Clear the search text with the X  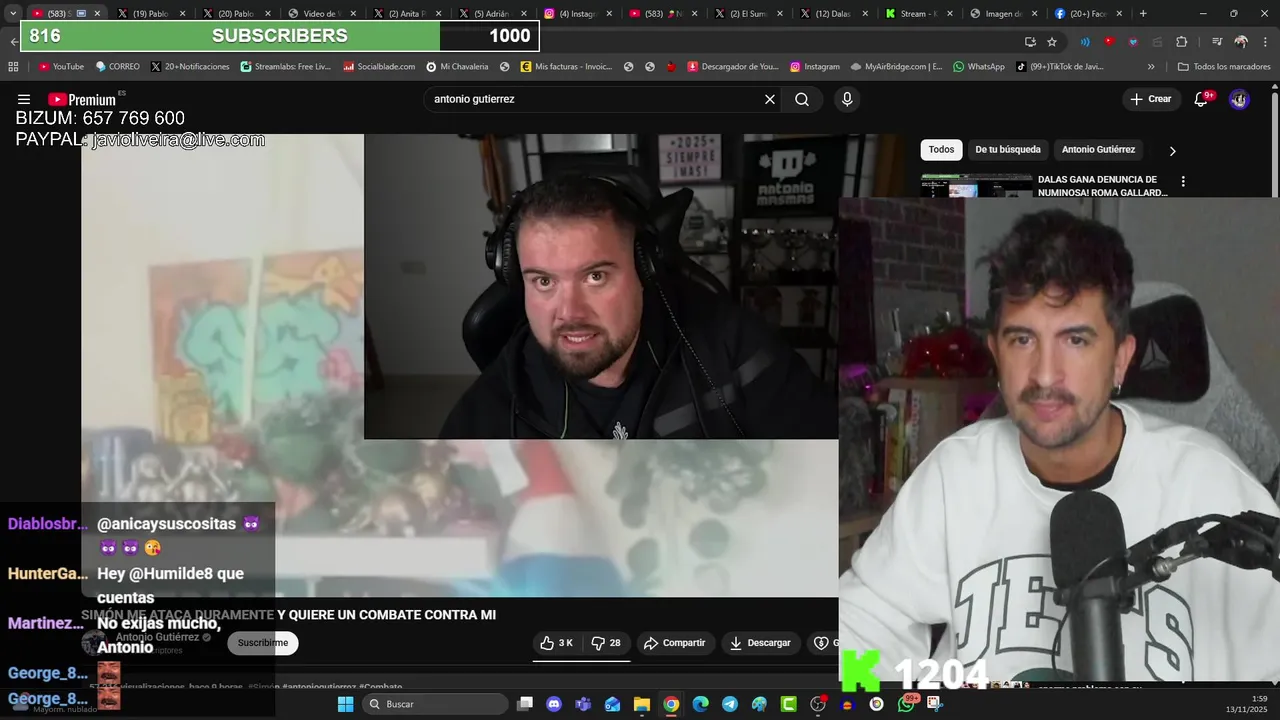point(770,99)
